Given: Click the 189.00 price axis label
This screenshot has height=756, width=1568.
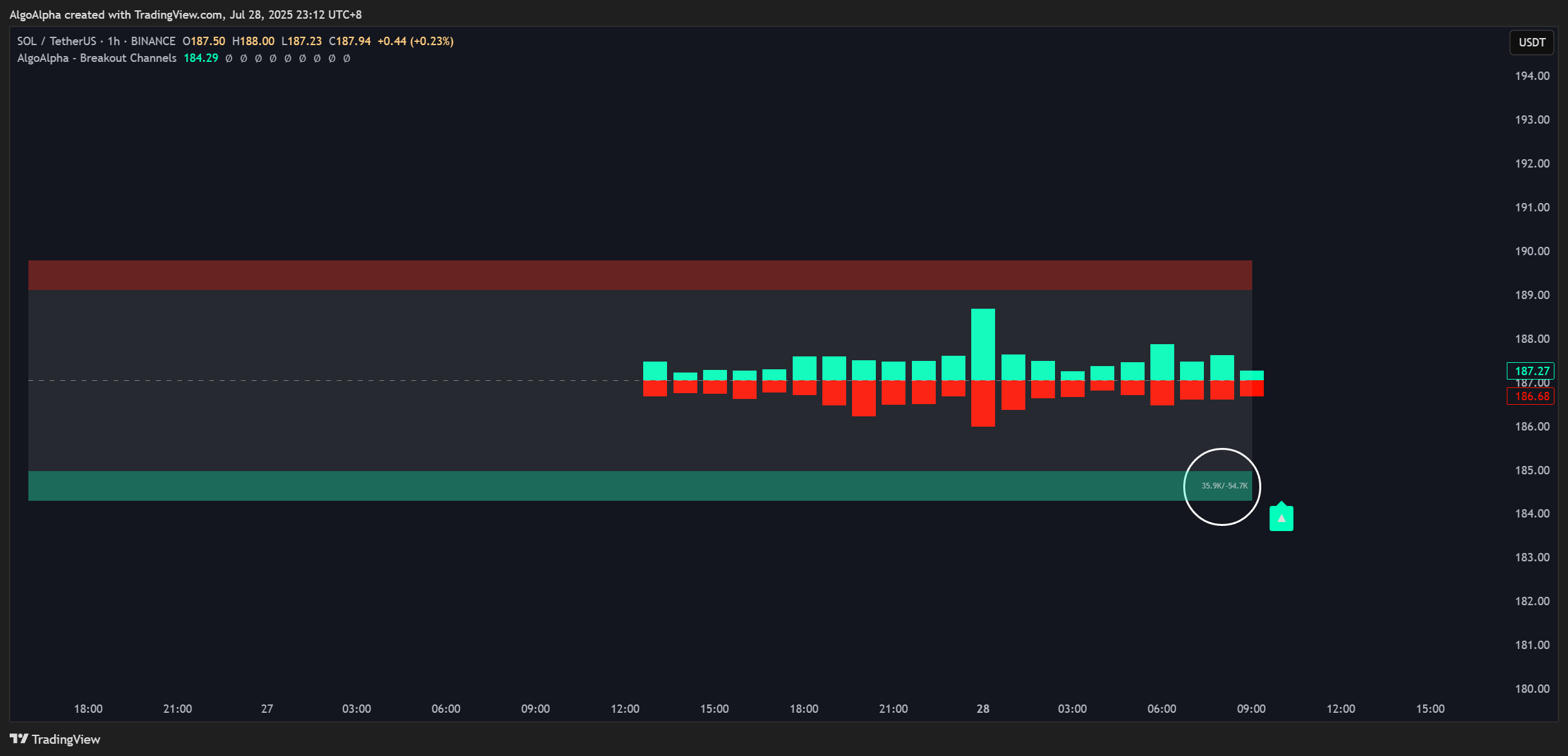Looking at the screenshot, I should 1532,295.
